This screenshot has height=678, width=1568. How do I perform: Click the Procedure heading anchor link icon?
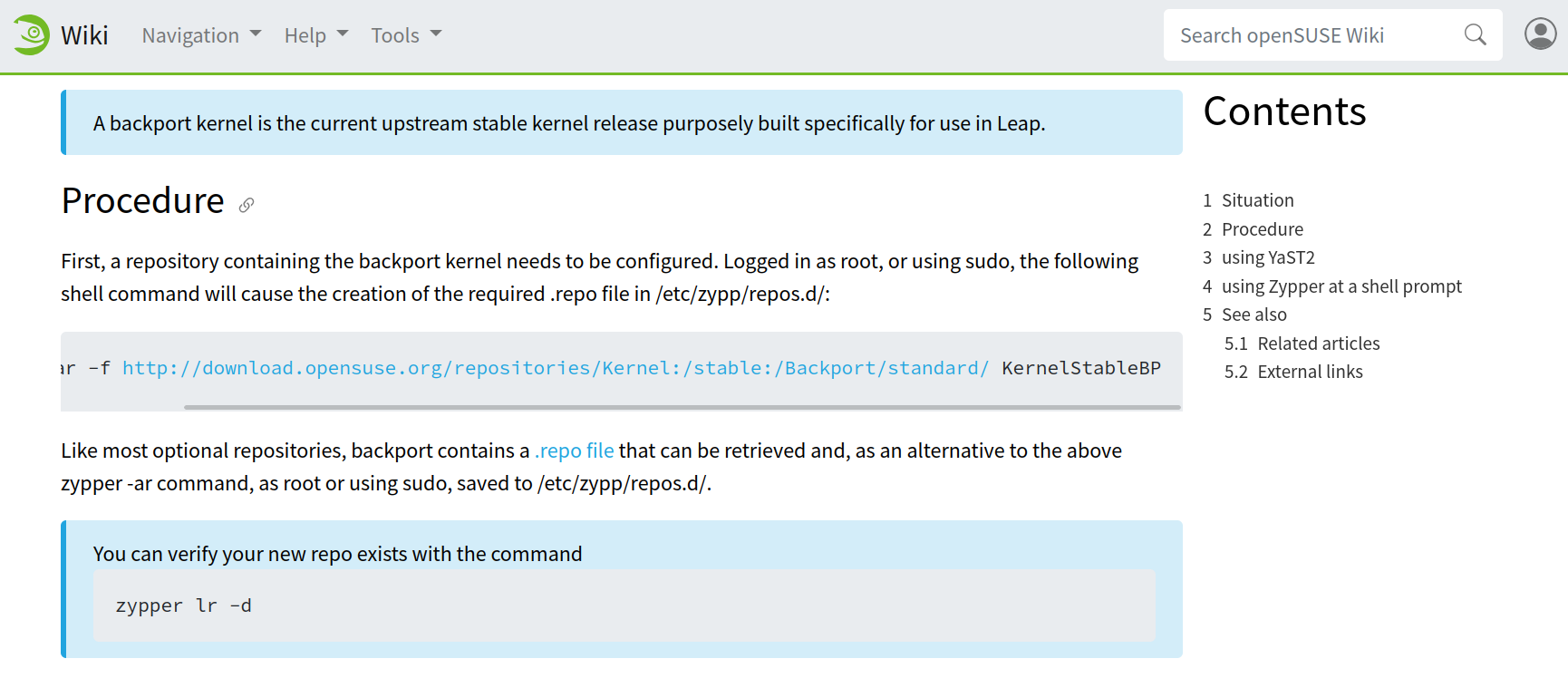tap(247, 205)
